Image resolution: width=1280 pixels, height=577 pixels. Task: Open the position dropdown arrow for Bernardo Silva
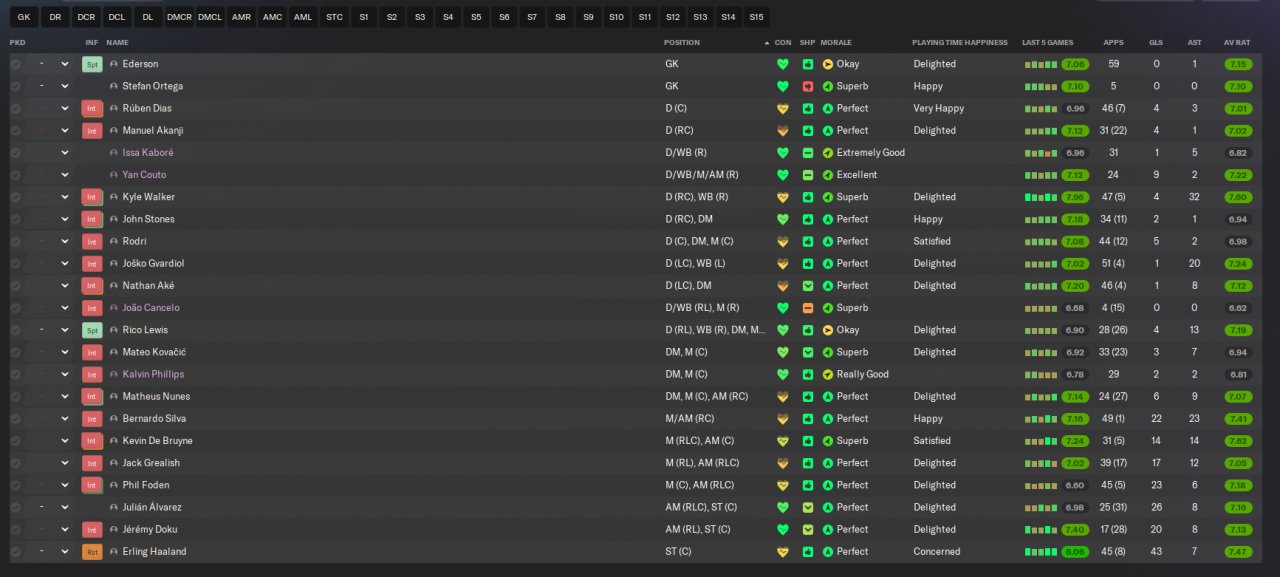[x=65, y=419]
